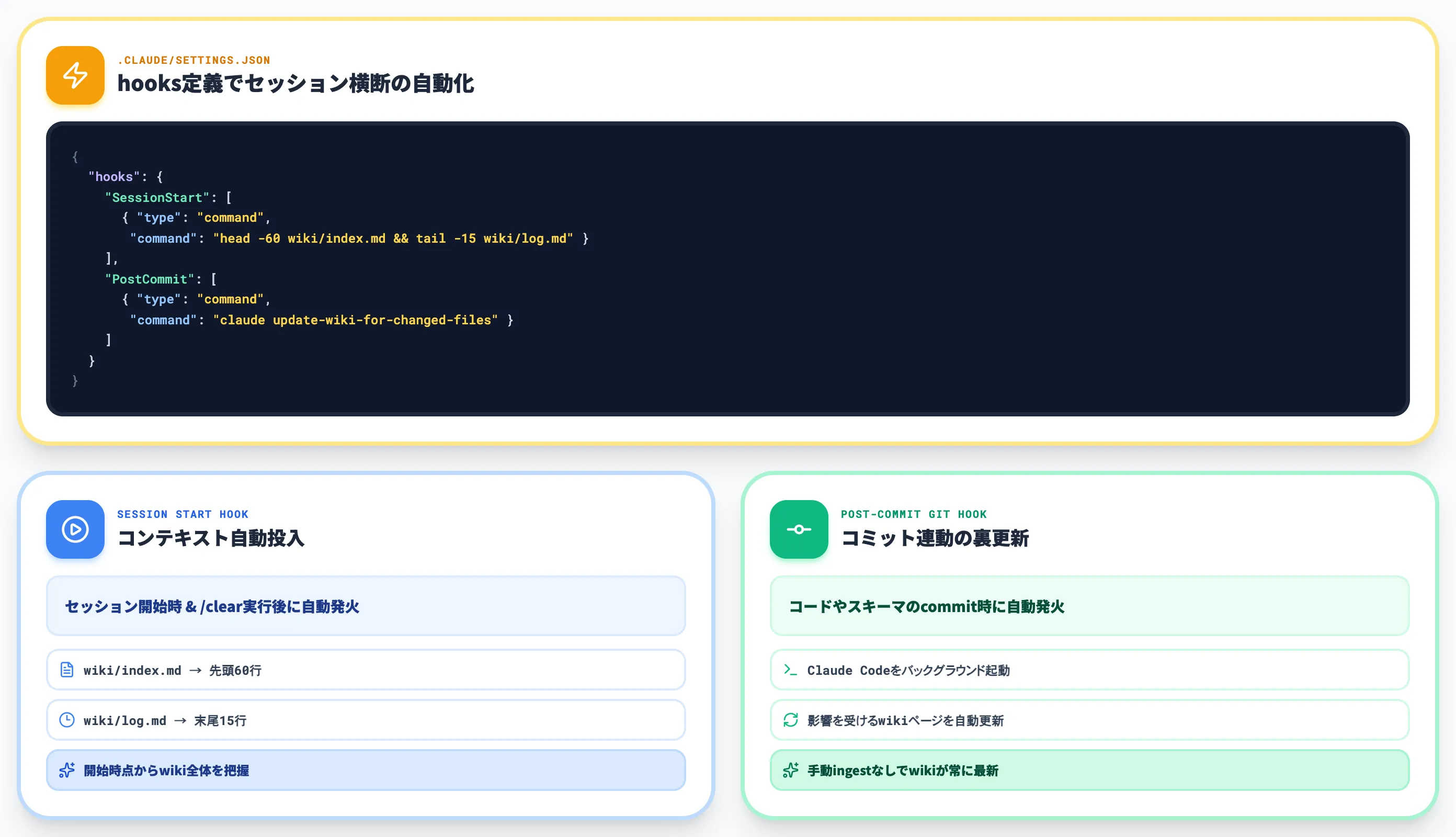Click the コミット連動の裏更新 heading

935,538
